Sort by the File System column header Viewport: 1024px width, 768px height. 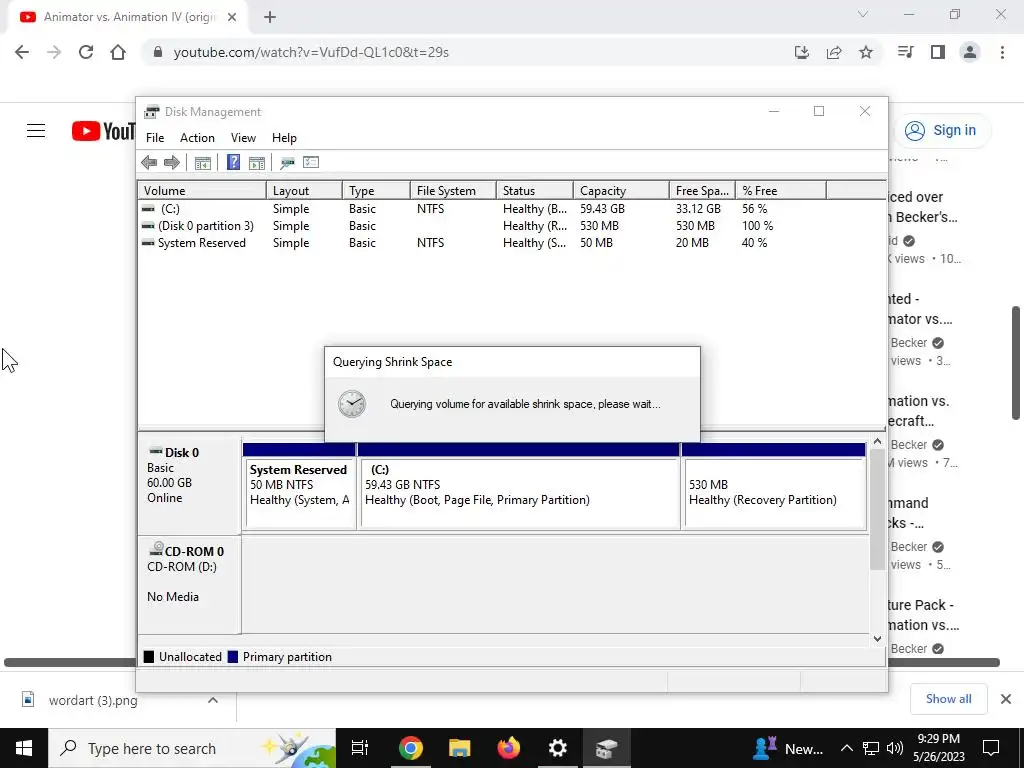coord(453,191)
